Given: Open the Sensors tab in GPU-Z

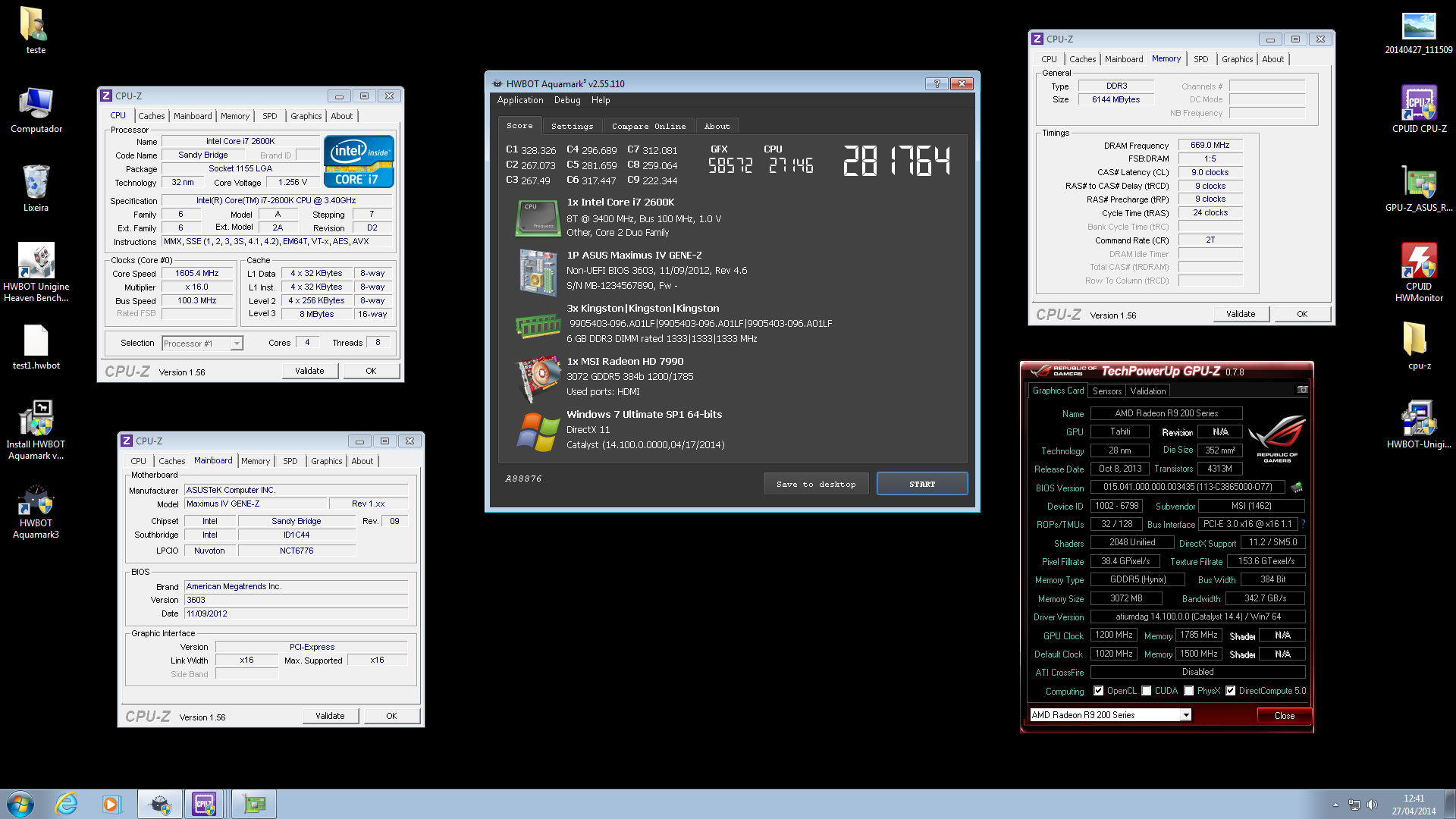Looking at the screenshot, I should pos(1106,391).
